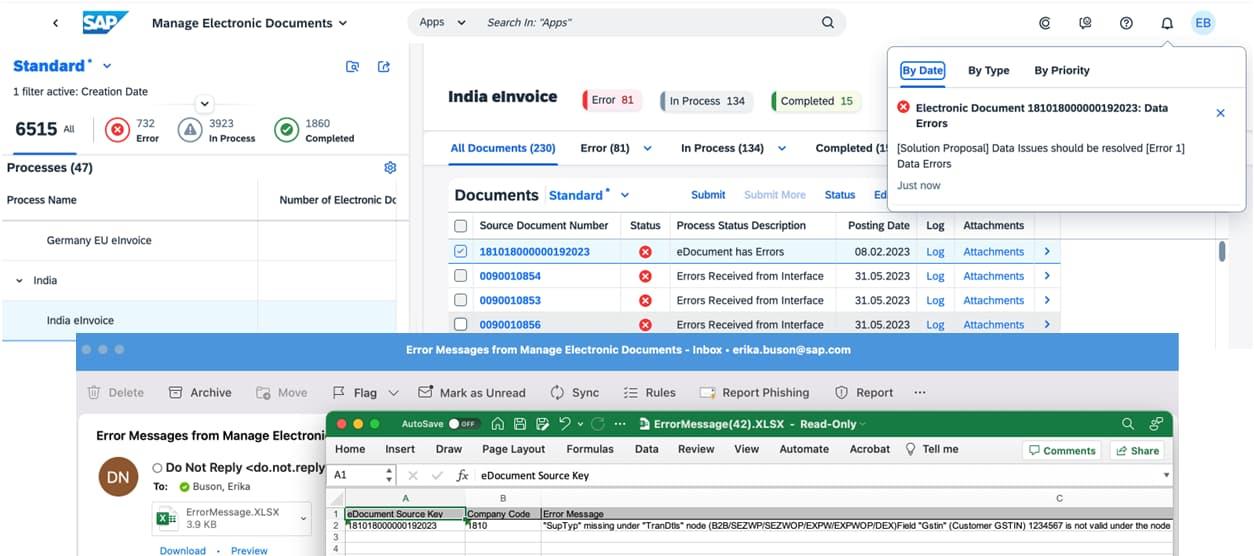Image resolution: width=1254 pixels, height=556 pixels.
Task: Toggle the Excel AutoSave switch
Action: 462,424
